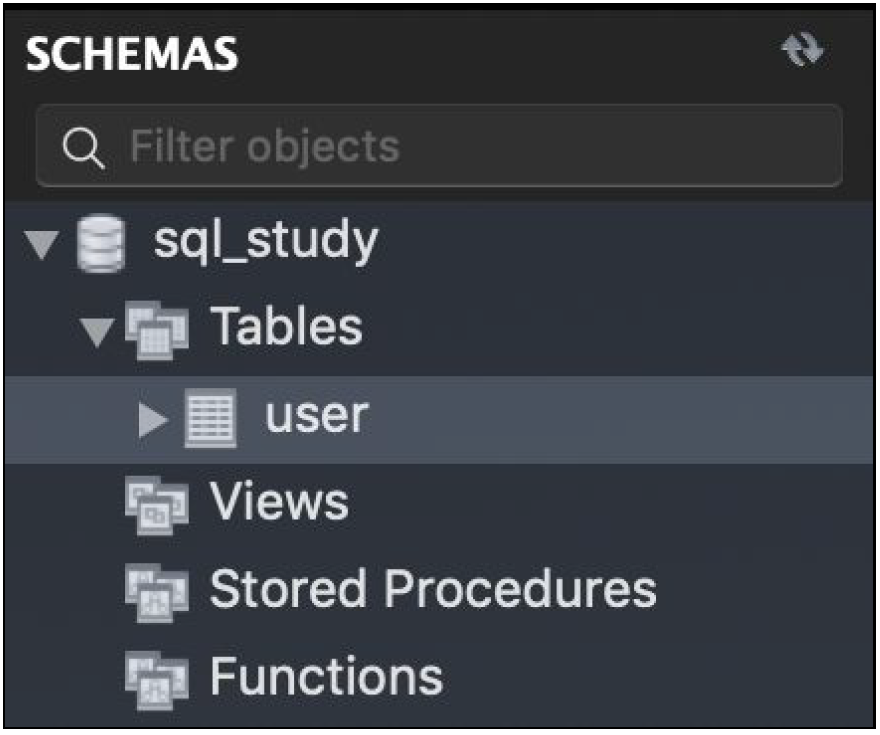Collapse the Tables node
The image size is (880, 735).
coord(97,332)
